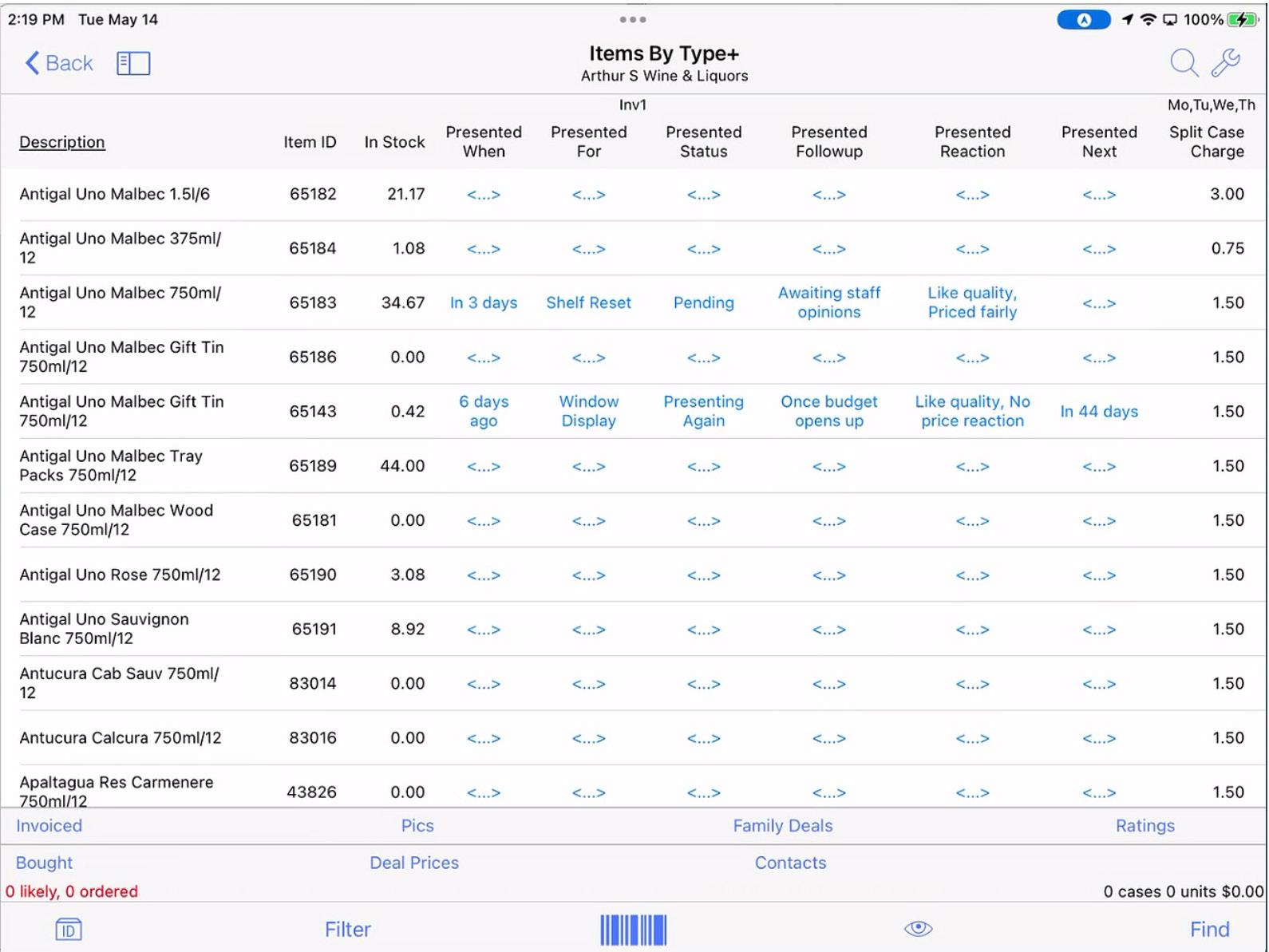Select Apaltagua Res Carmenere item
Image resolution: width=1269 pixels, height=952 pixels.
634,787
